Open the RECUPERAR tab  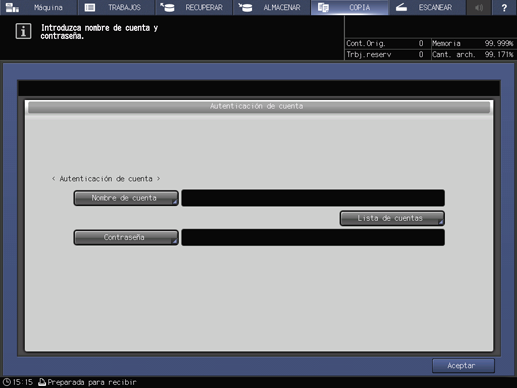(x=194, y=7)
